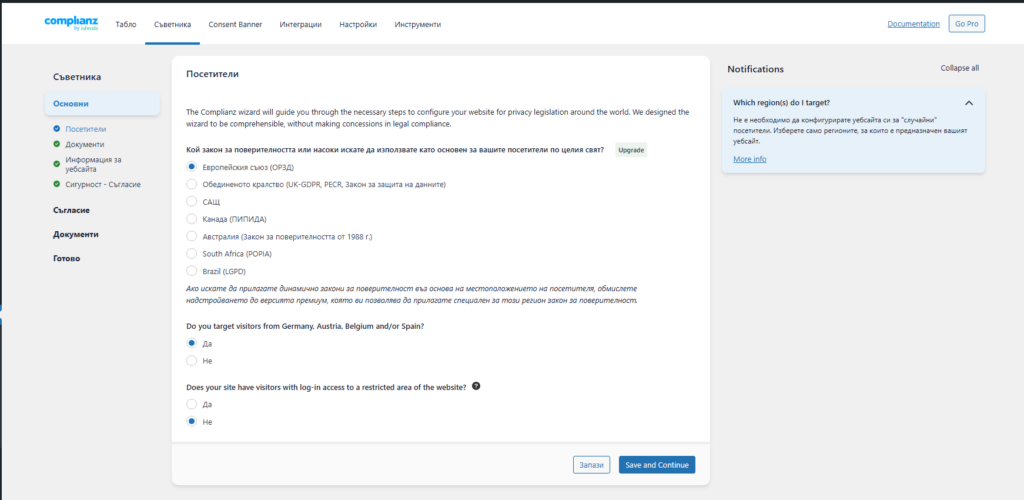Viewport: 1024px width, 500px height.
Task: Collapse the Which region(s) notification
Action: 968,103
